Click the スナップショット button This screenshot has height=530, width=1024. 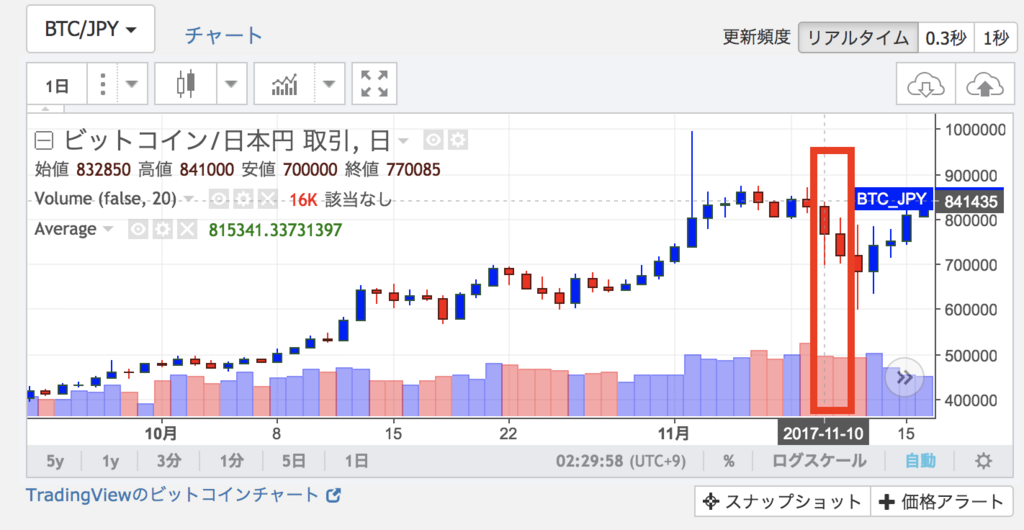click(x=782, y=501)
